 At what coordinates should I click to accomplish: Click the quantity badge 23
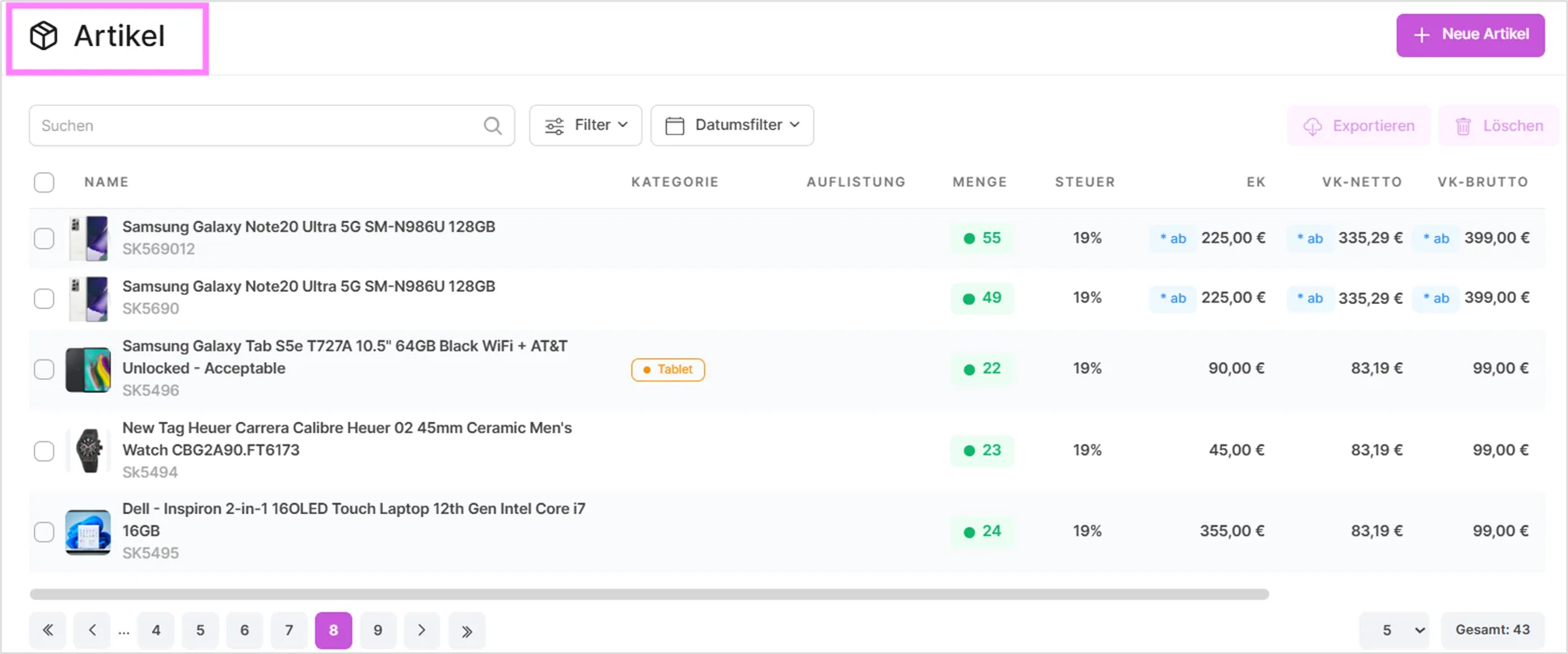(982, 450)
